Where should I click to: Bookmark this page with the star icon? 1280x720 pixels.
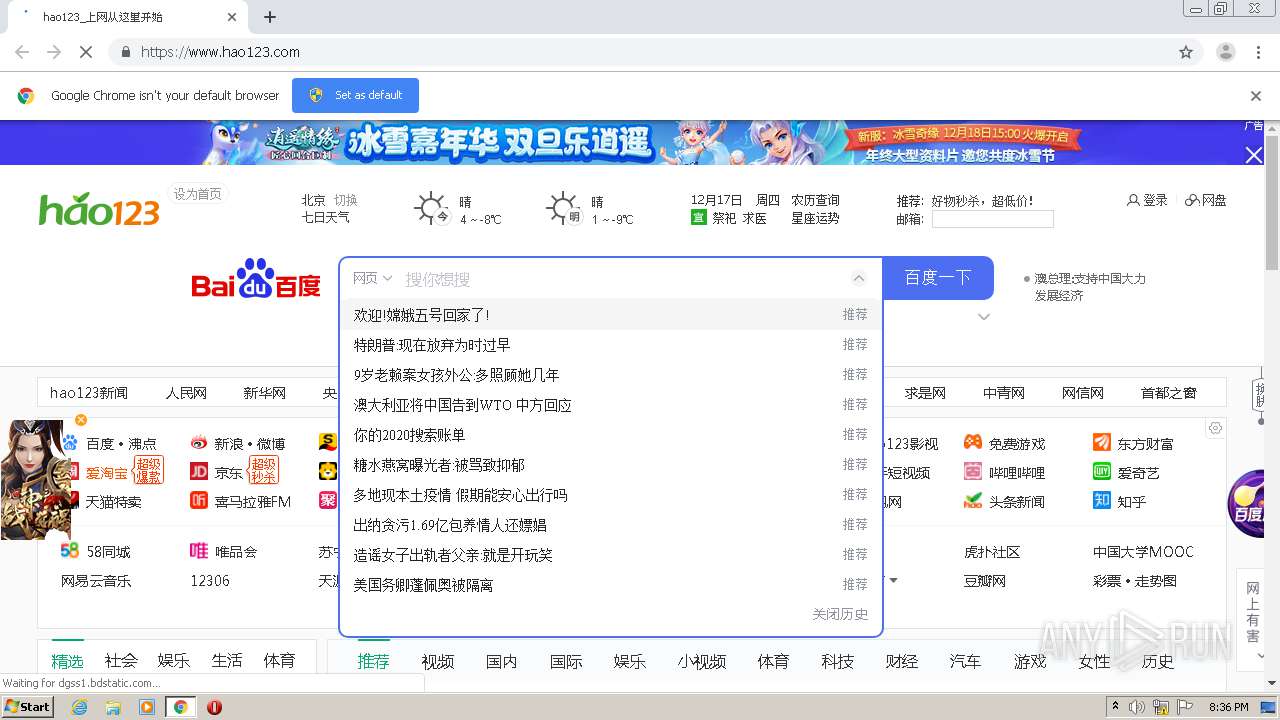tap(1186, 52)
